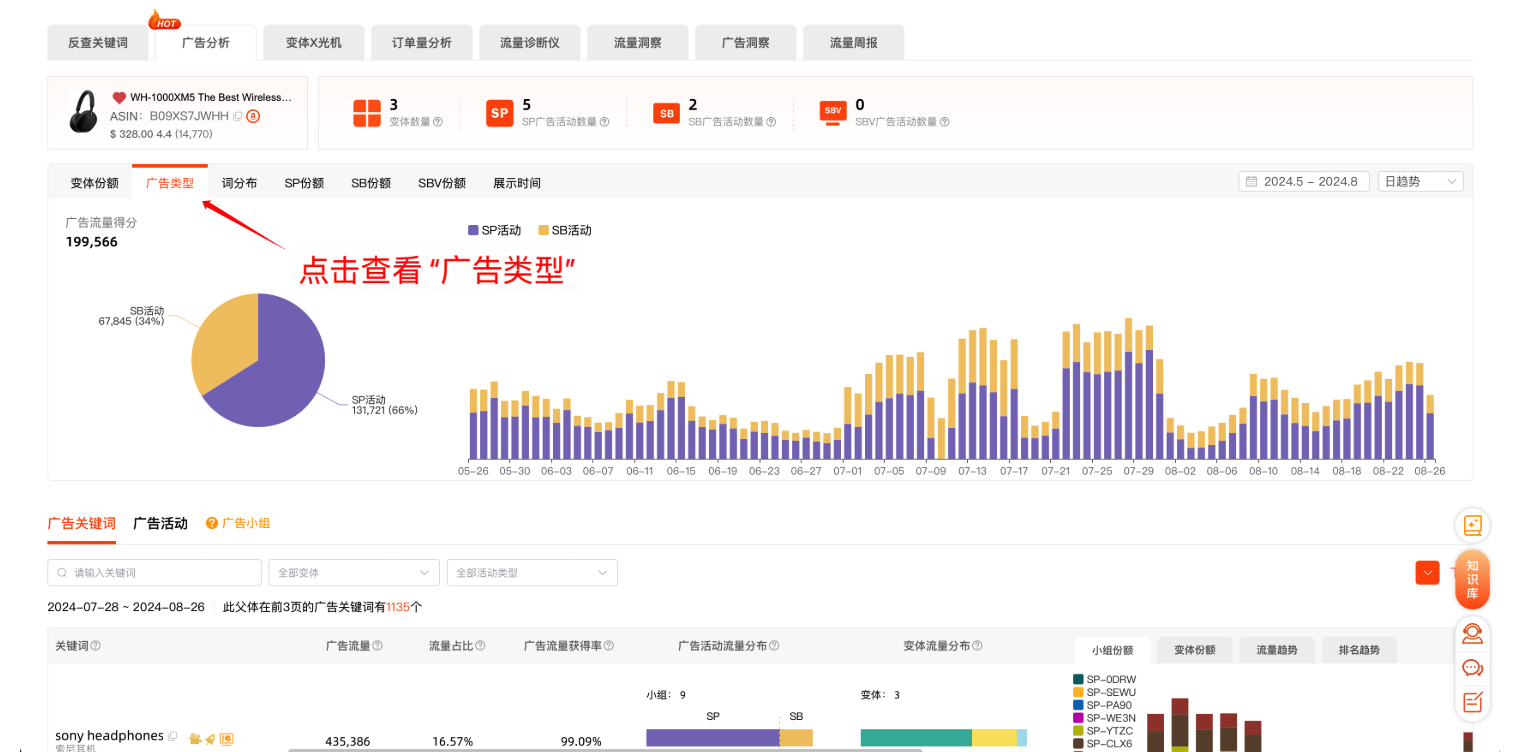This screenshot has height=752, width=1524.
Task: Click help icon beside 变体数量
Action: point(437,122)
